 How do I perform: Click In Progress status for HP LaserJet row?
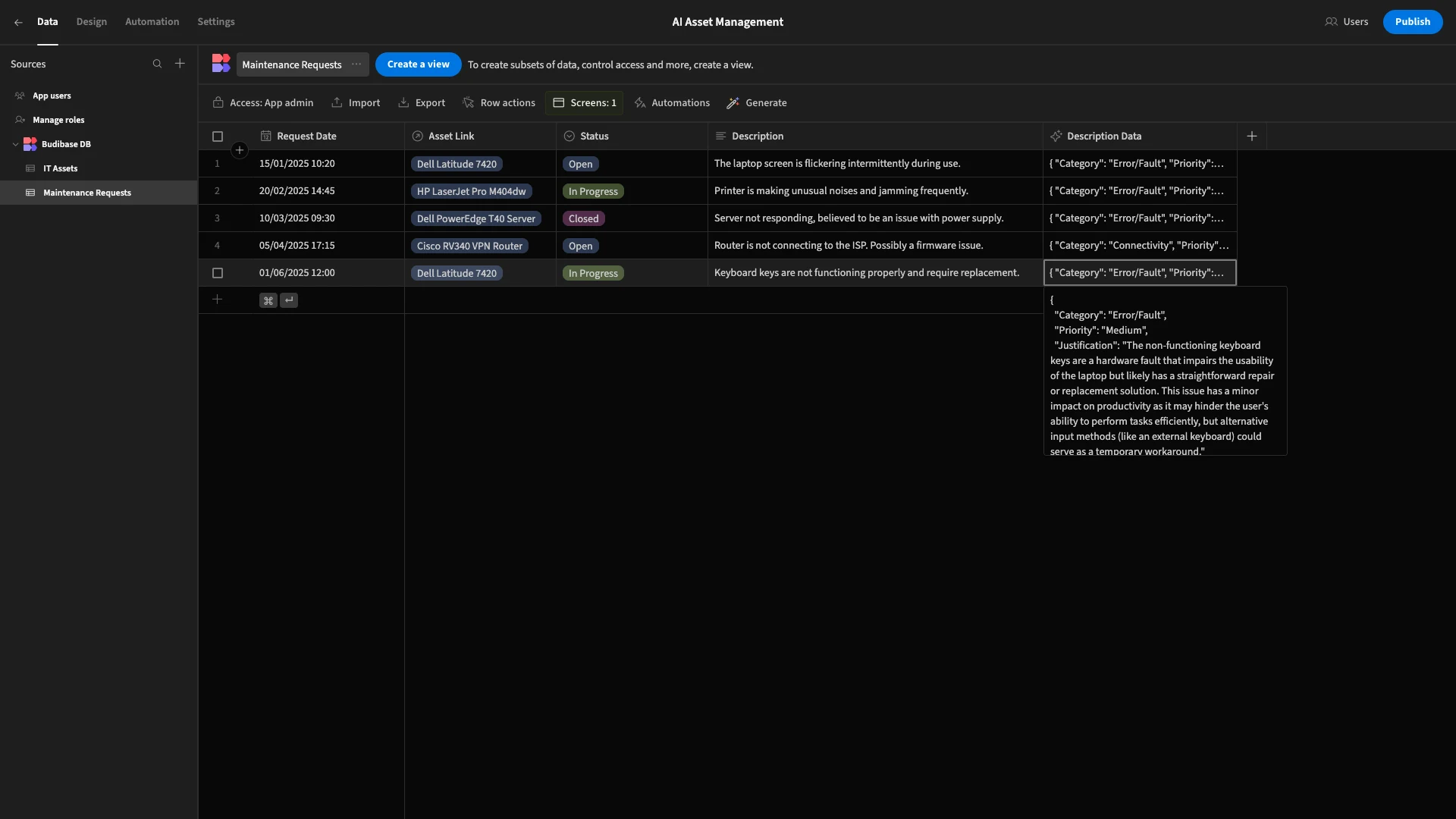pyautogui.click(x=593, y=191)
